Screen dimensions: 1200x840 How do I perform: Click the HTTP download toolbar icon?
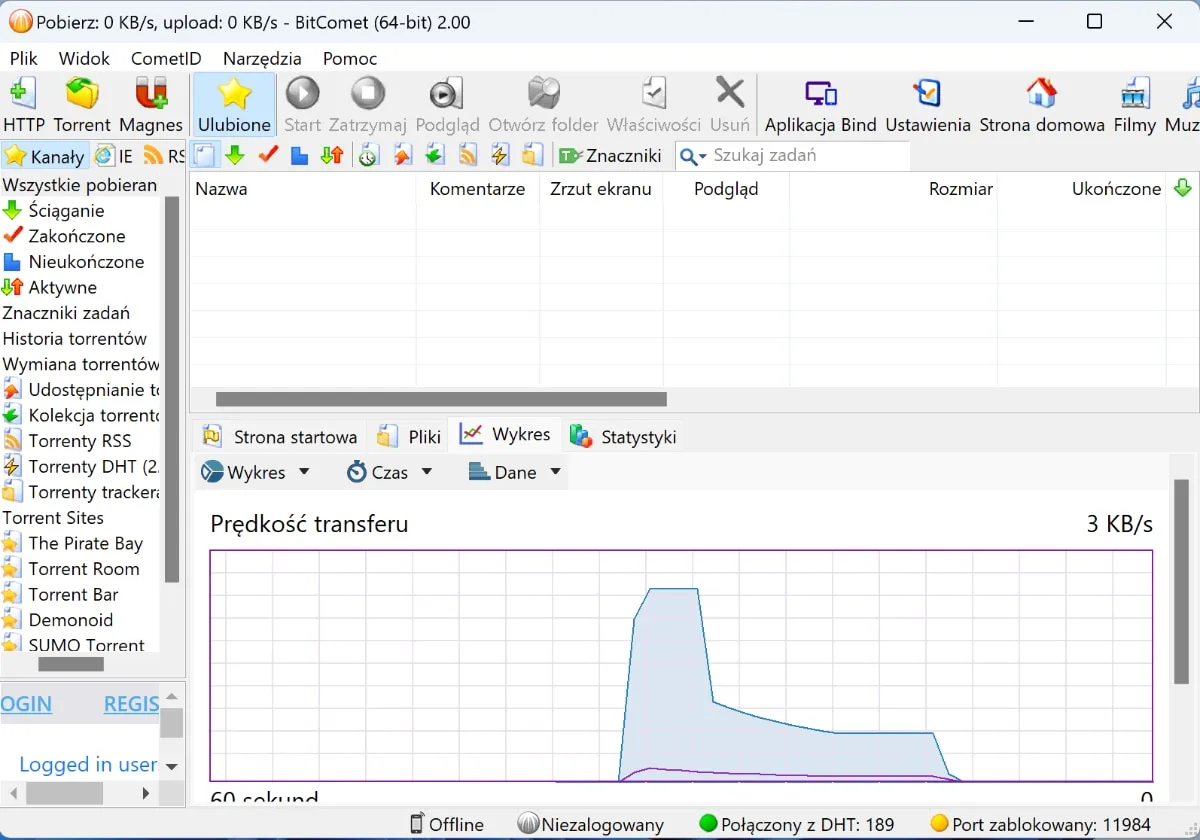(x=23, y=104)
